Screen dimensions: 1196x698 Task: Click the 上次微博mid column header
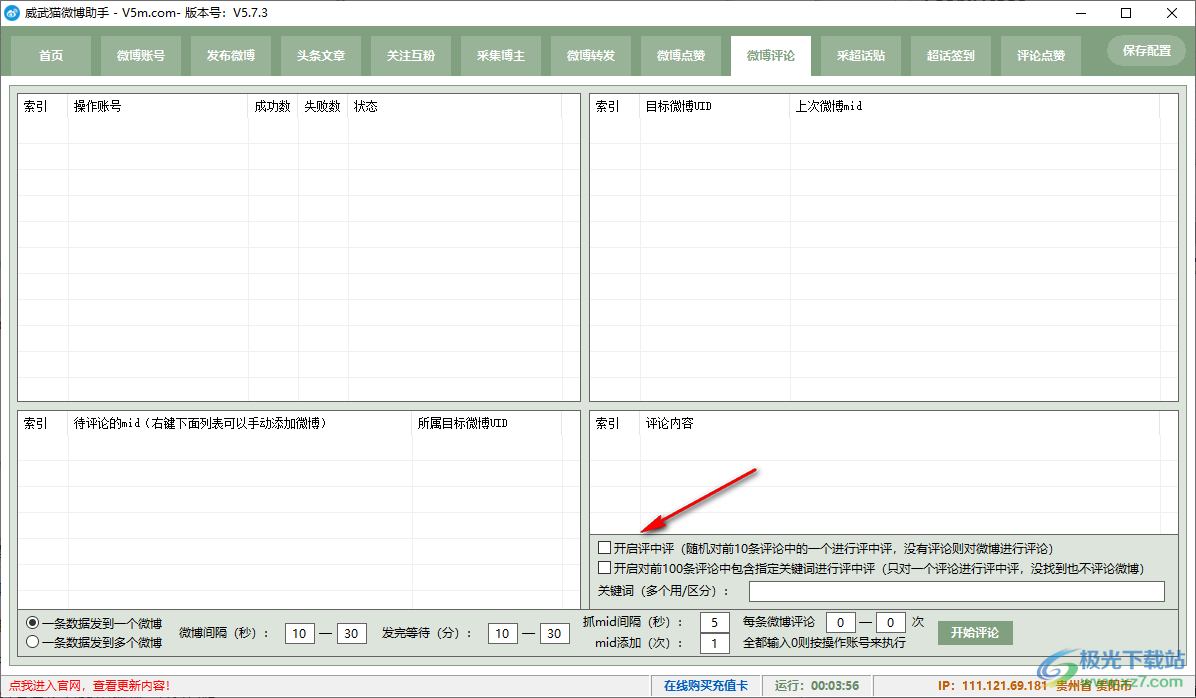coord(975,106)
